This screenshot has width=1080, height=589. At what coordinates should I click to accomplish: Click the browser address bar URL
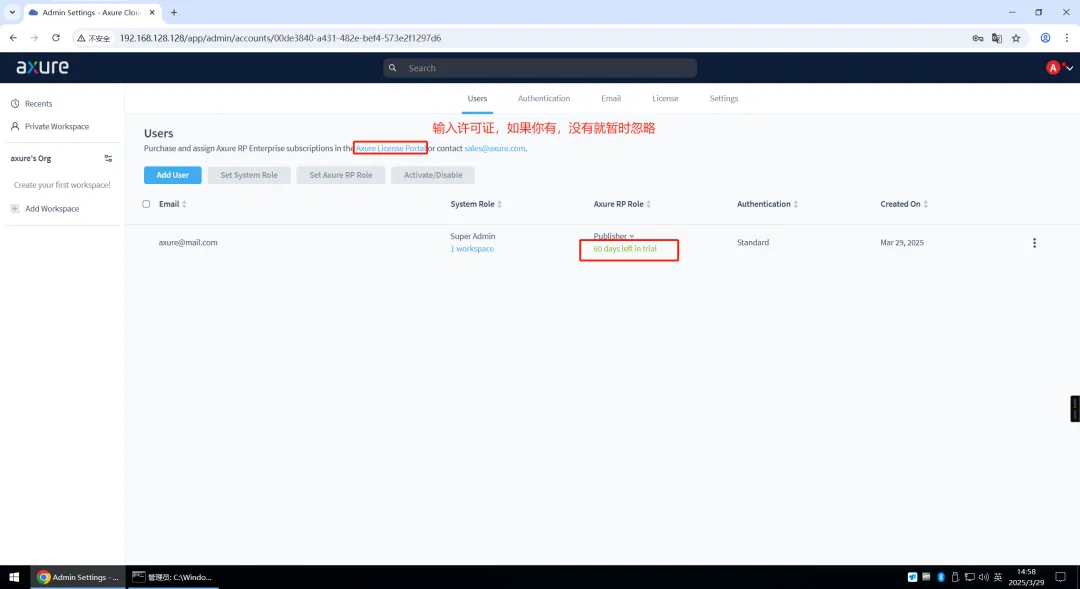(x=280, y=38)
